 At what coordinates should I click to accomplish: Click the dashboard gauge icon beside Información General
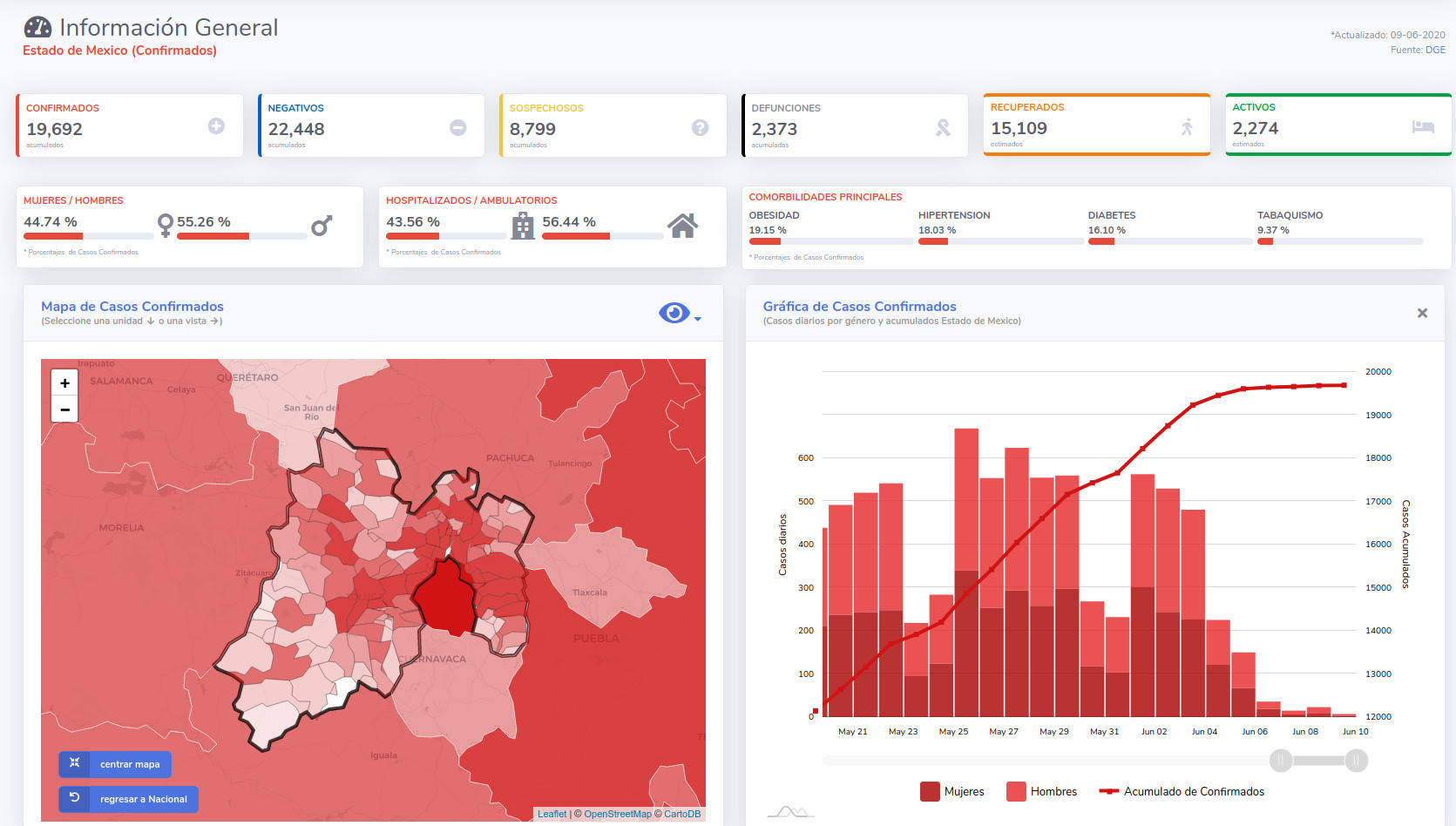point(37,28)
